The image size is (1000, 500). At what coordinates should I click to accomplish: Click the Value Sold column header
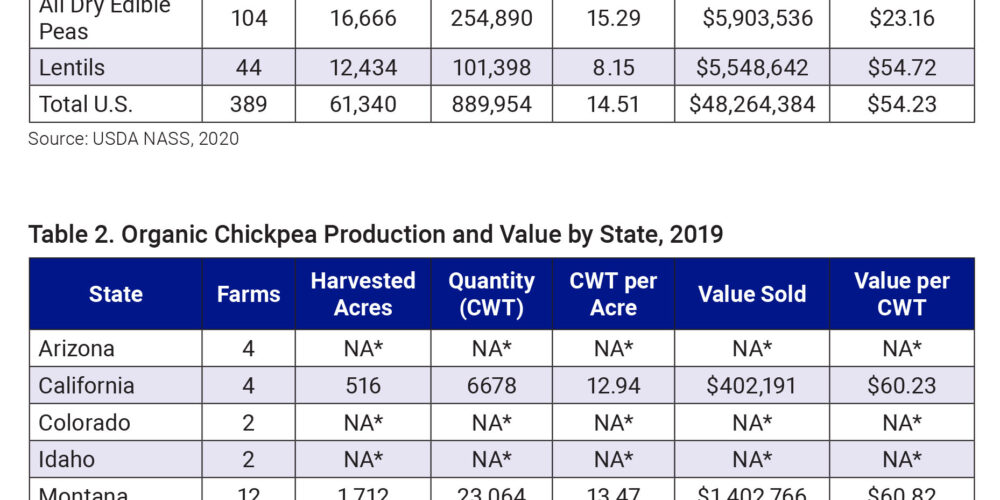pos(751,294)
